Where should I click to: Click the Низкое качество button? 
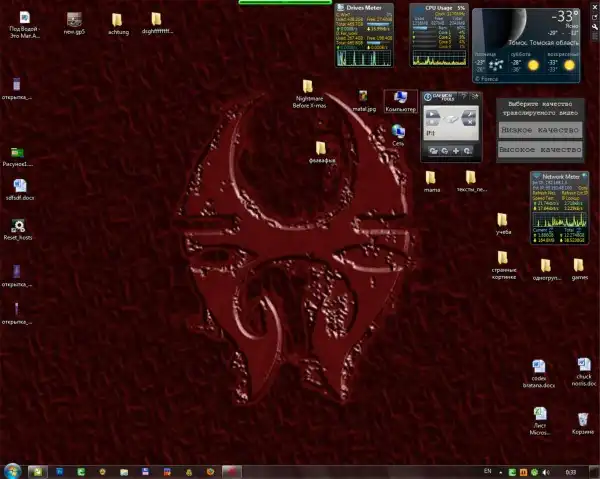(x=540, y=130)
